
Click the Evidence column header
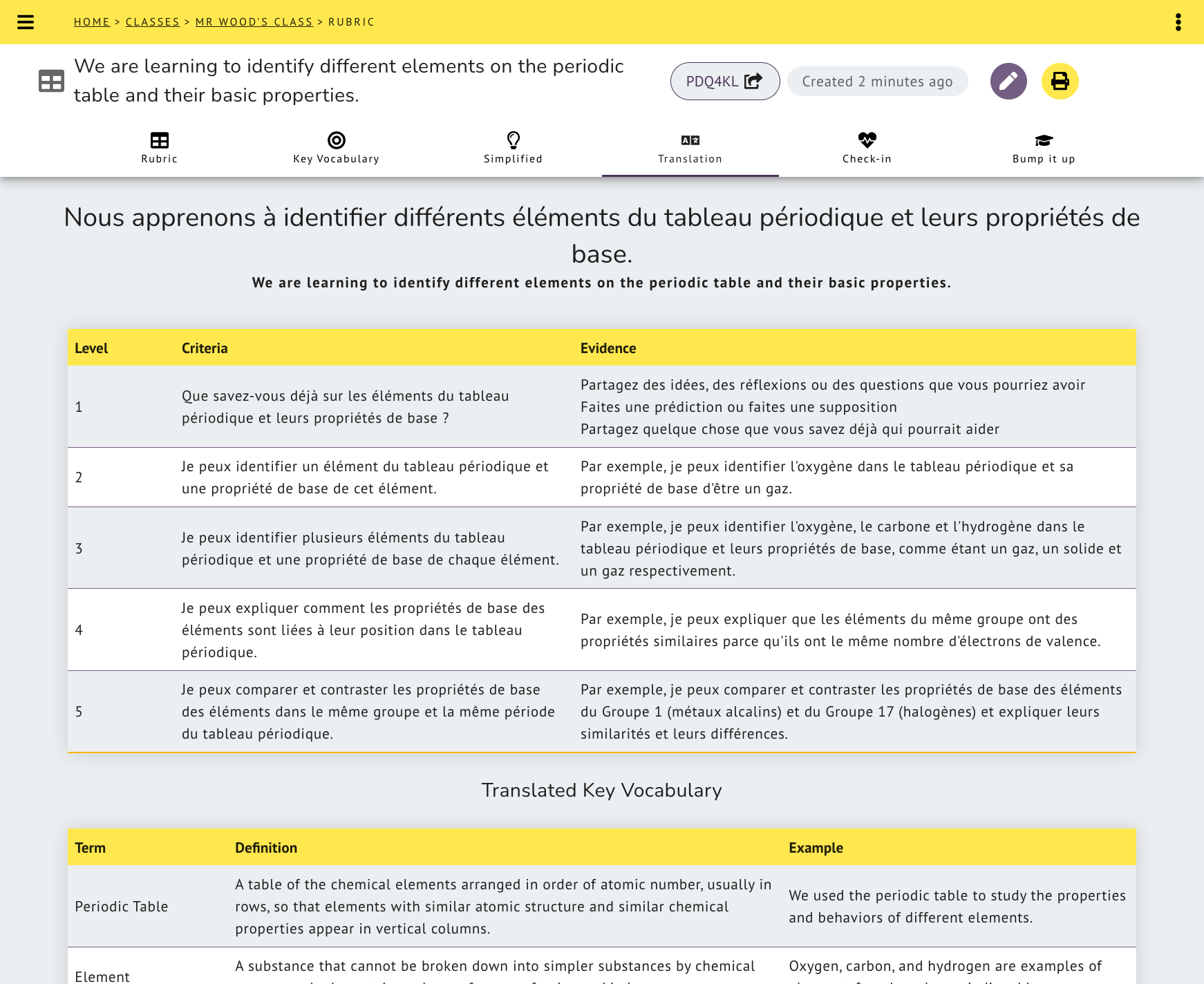coord(608,348)
